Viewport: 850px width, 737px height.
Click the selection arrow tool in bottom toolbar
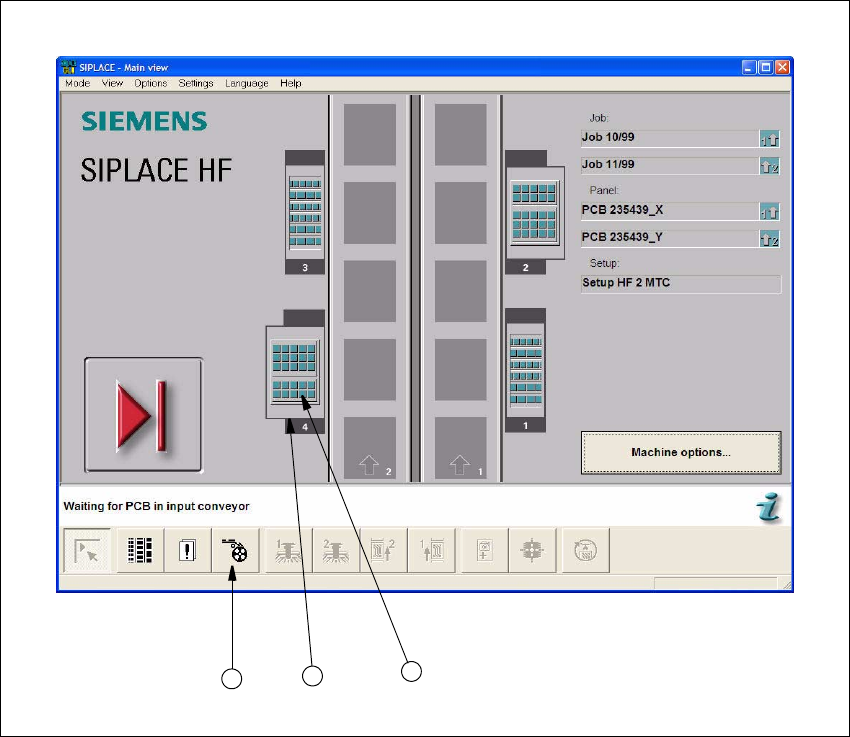click(88, 550)
